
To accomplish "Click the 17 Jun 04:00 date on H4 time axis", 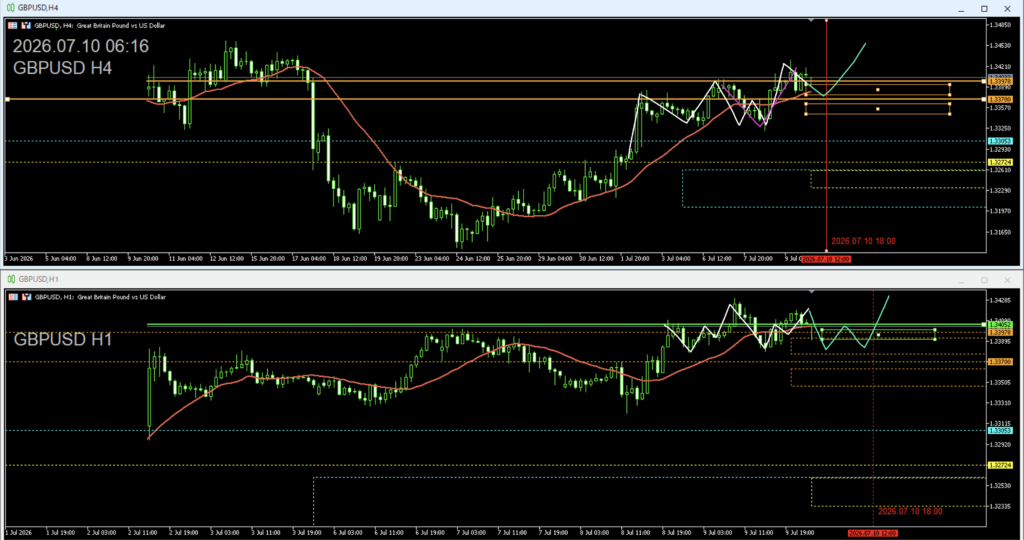I will (x=310, y=259).
